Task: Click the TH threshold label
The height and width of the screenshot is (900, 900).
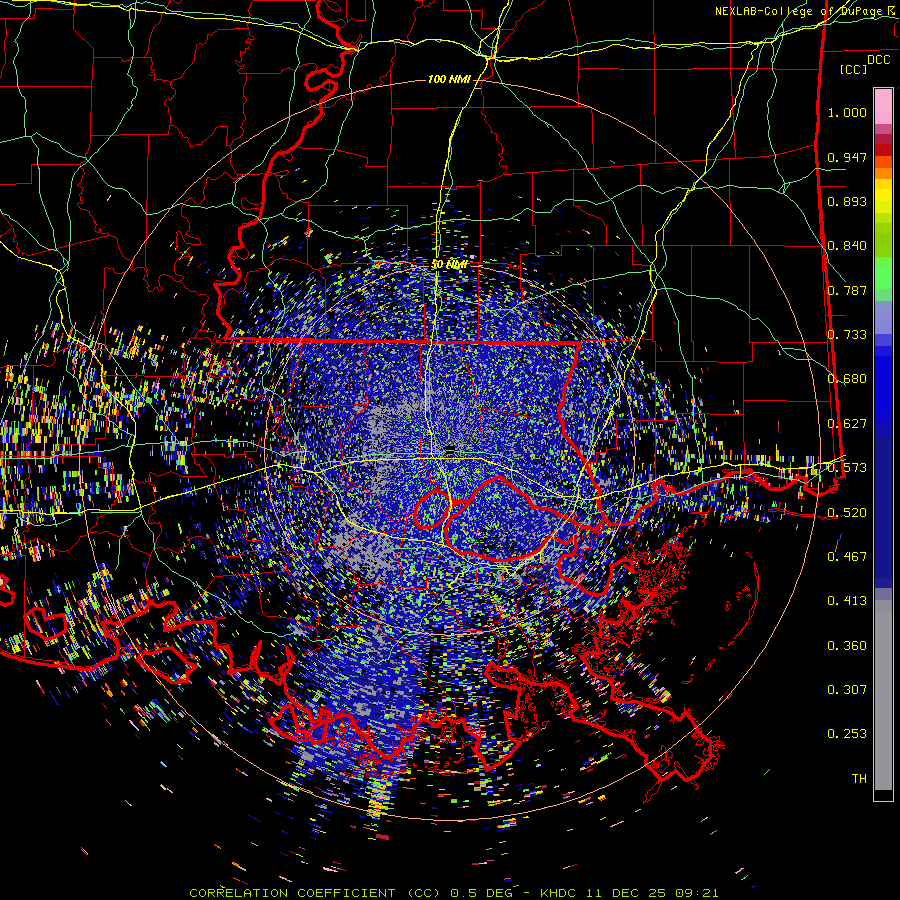Action: click(859, 779)
